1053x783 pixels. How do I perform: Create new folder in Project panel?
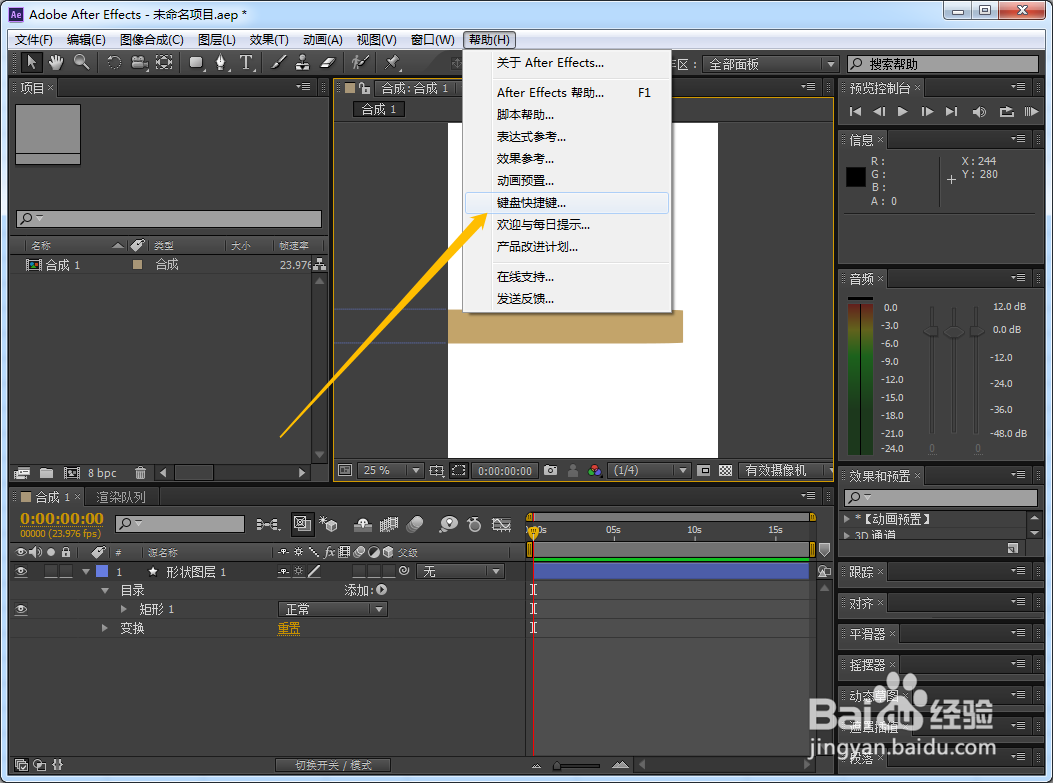(x=46, y=473)
